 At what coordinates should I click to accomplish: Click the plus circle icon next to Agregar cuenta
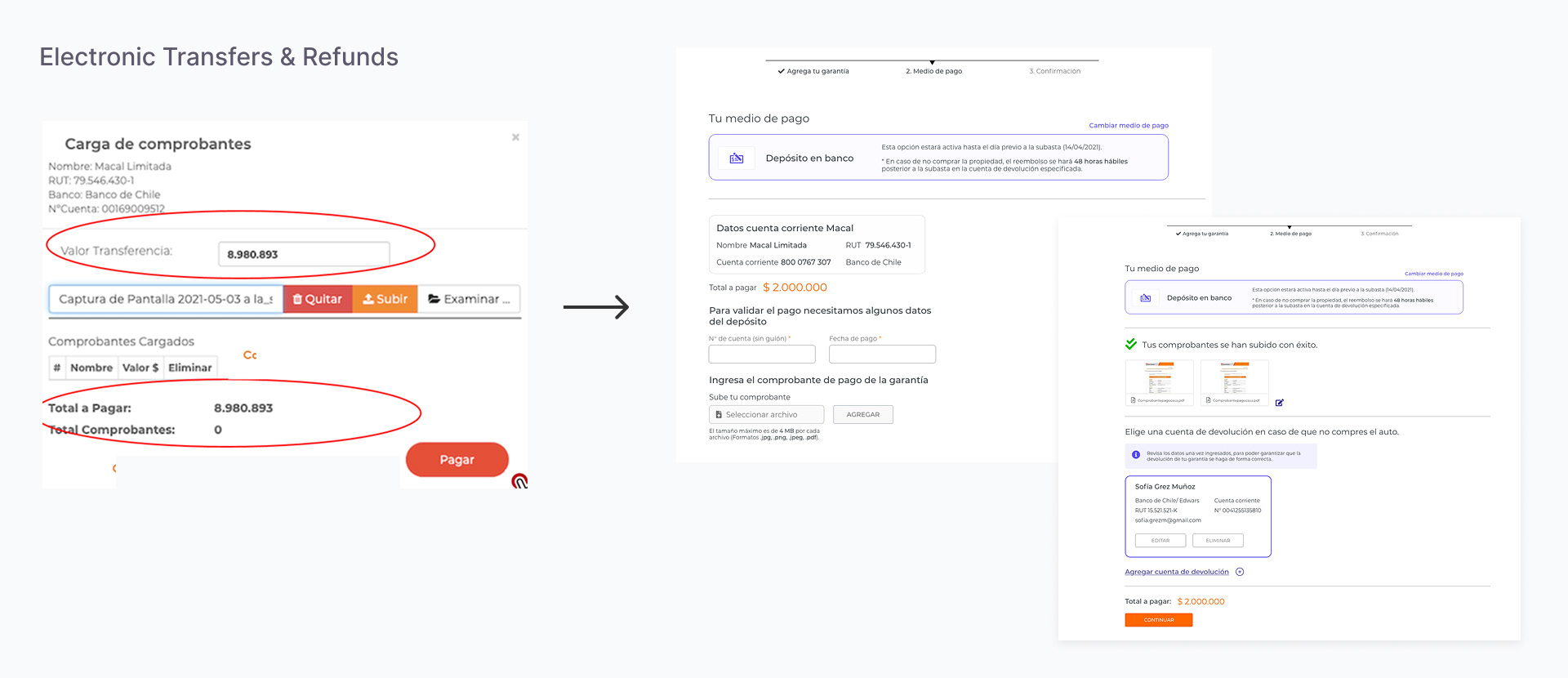point(1240,572)
